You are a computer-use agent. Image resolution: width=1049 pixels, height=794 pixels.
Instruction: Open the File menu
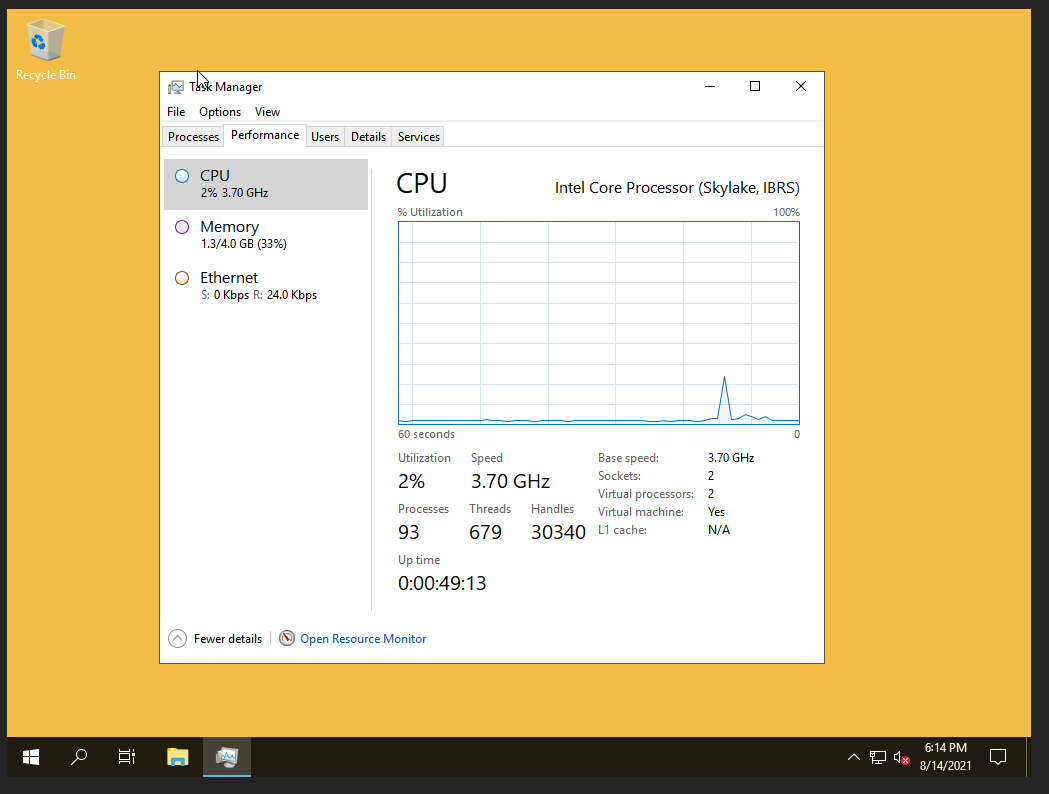point(176,112)
